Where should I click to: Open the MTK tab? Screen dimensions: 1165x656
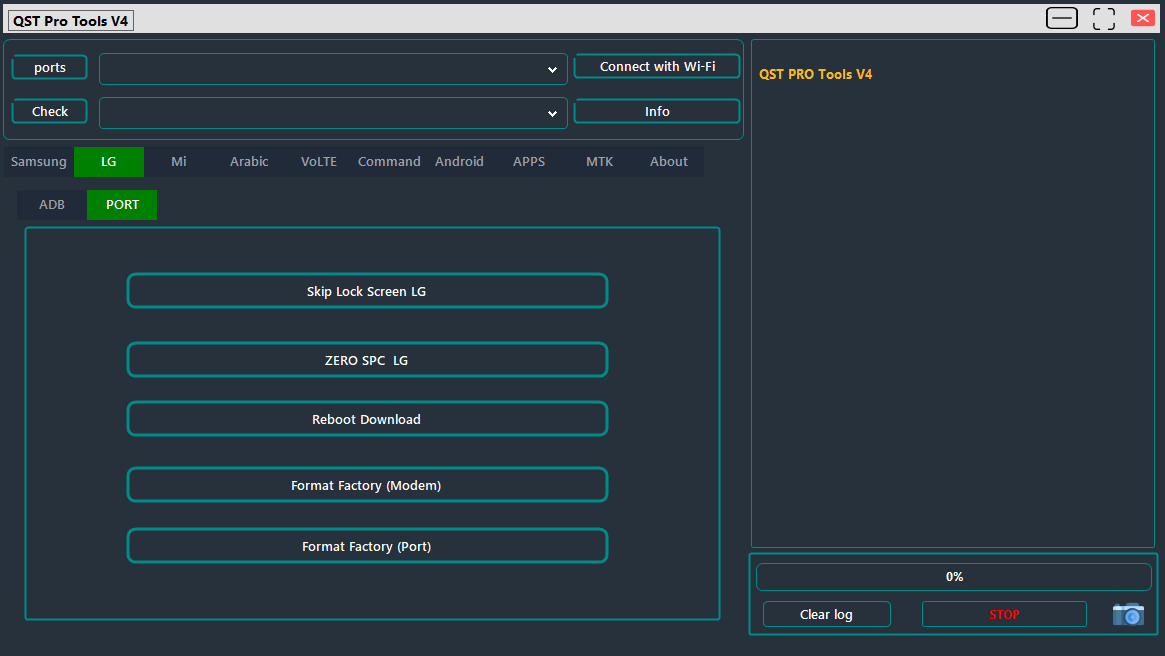[x=599, y=161]
